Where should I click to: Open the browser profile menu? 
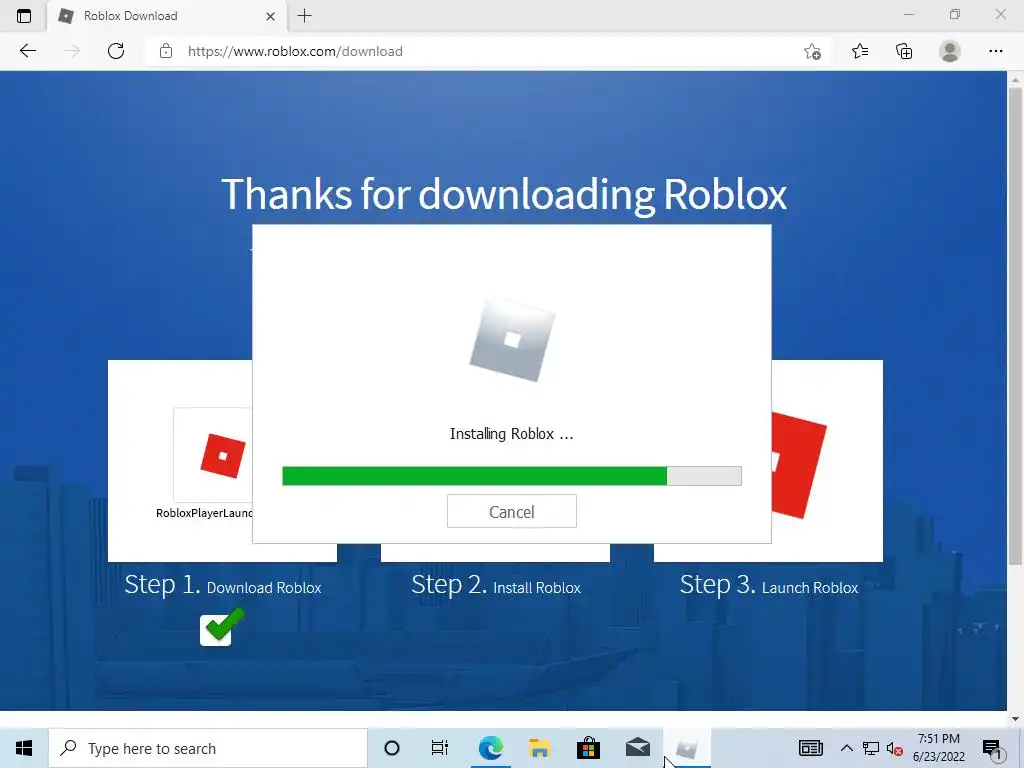(x=950, y=51)
